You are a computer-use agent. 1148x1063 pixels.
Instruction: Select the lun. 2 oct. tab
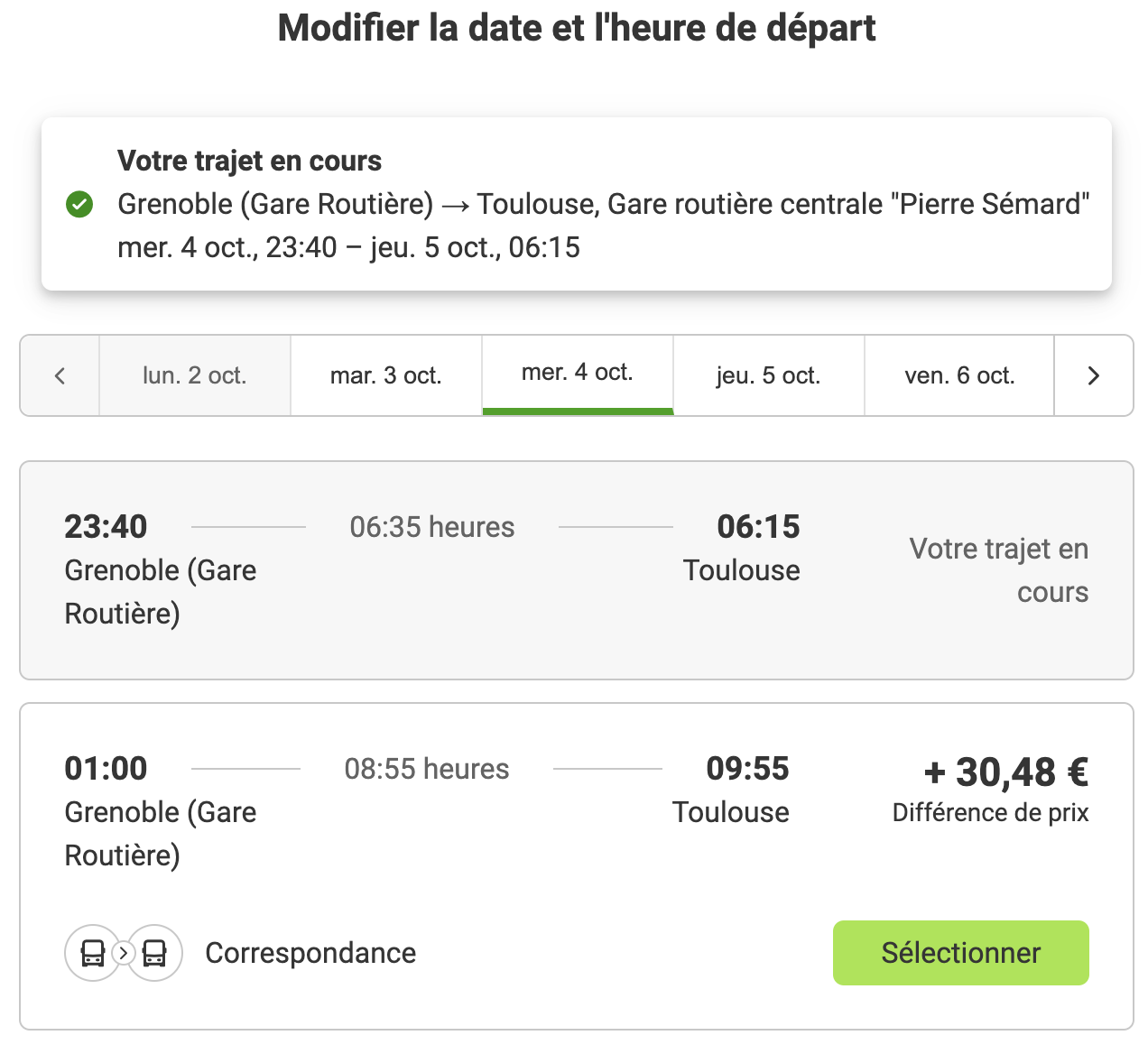coord(194,375)
